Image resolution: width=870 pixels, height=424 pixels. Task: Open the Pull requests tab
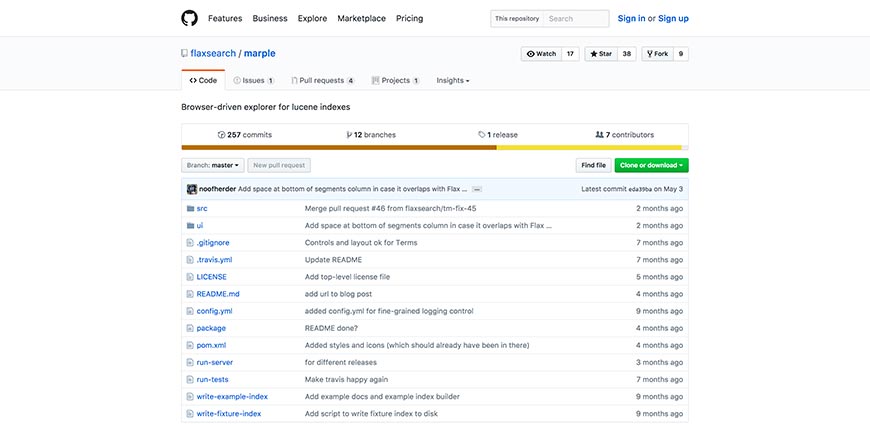(322, 80)
